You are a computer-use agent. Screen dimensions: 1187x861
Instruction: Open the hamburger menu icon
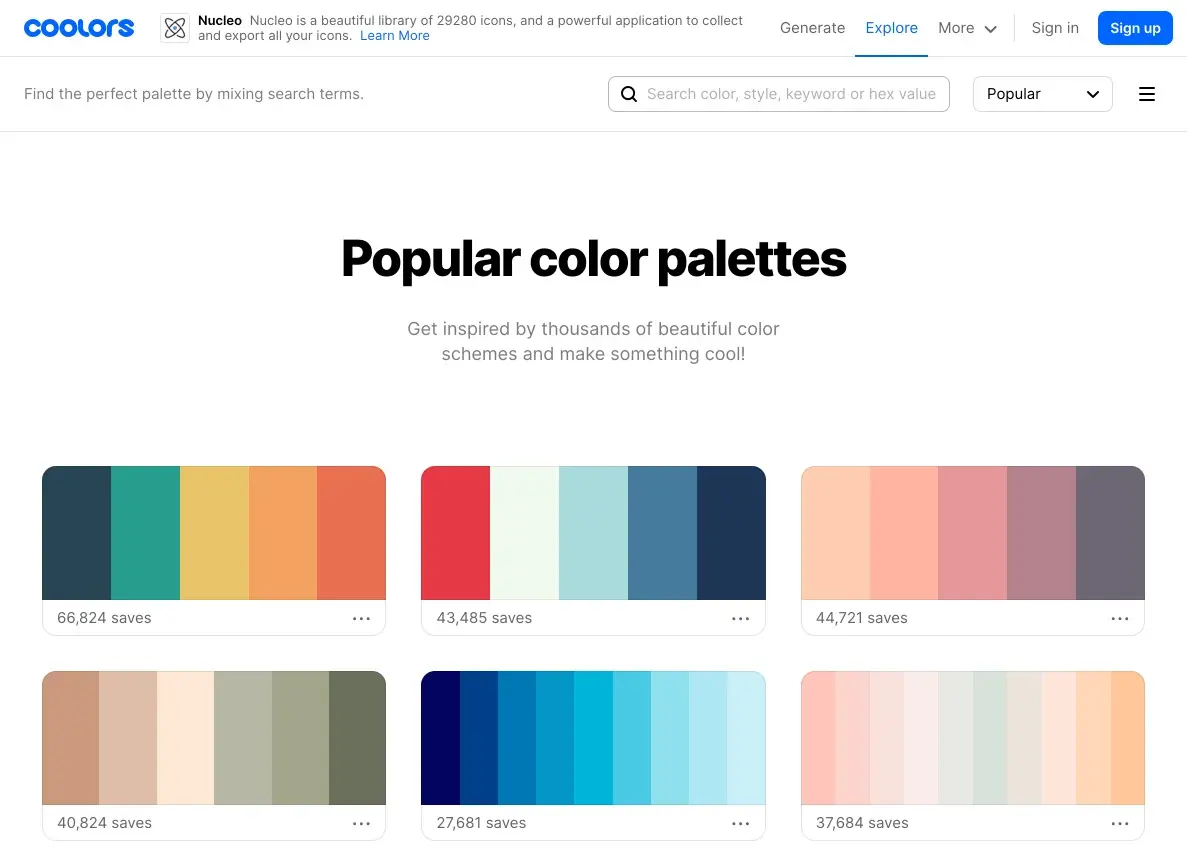pyautogui.click(x=1147, y=94)
